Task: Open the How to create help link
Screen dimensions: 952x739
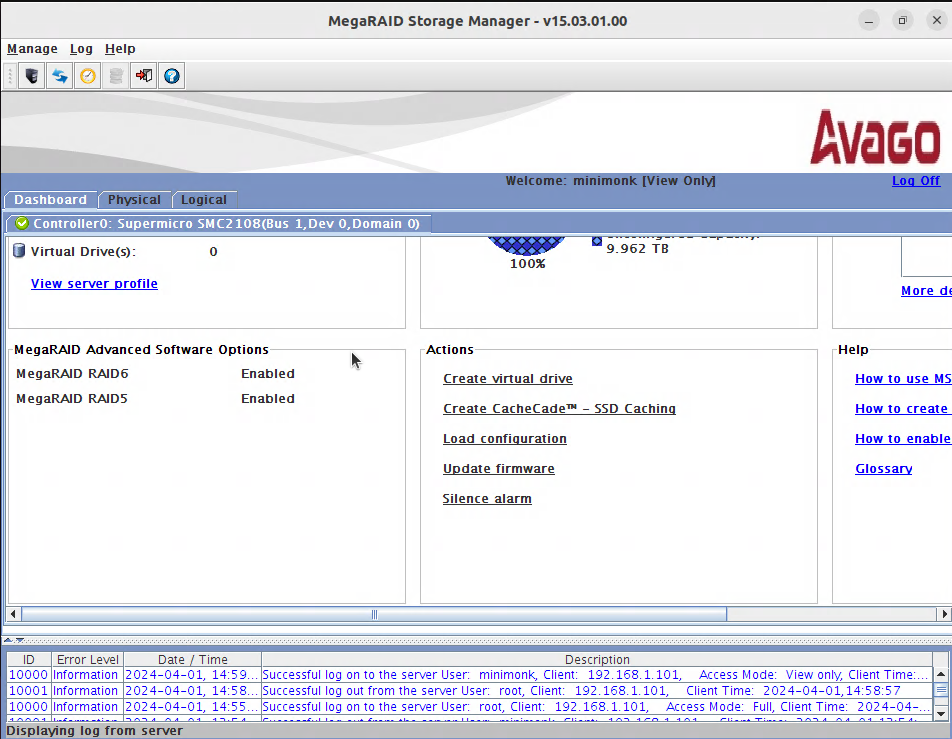Action: [901, 409]
